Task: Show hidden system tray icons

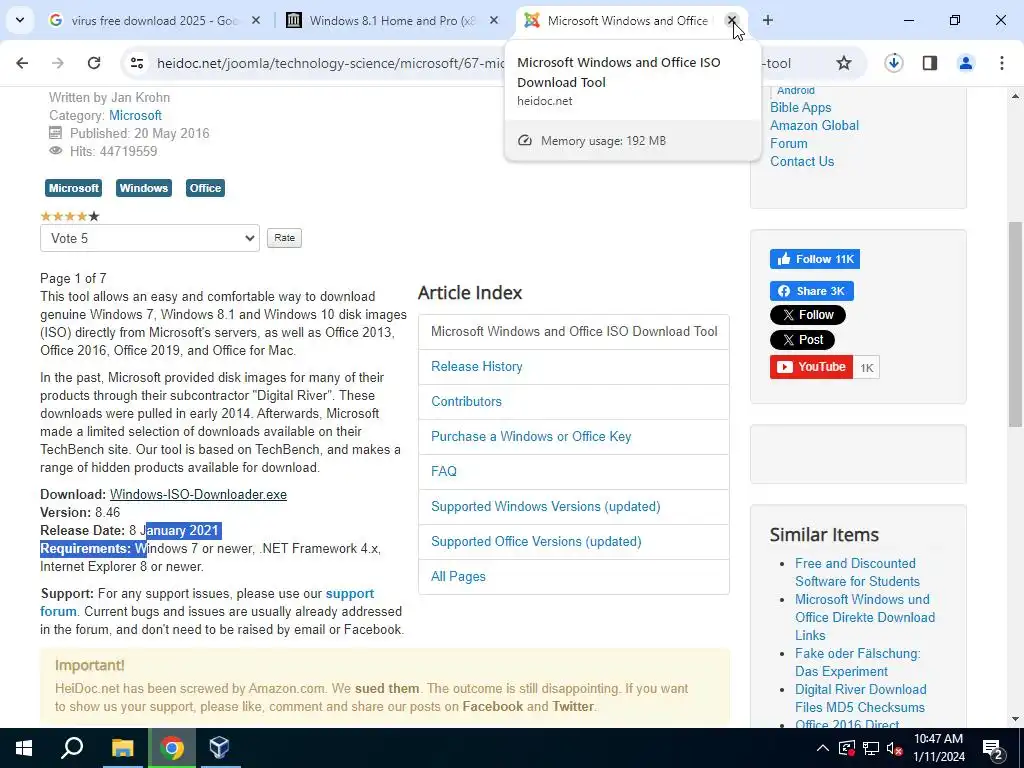Action: [x=823, y=748]
